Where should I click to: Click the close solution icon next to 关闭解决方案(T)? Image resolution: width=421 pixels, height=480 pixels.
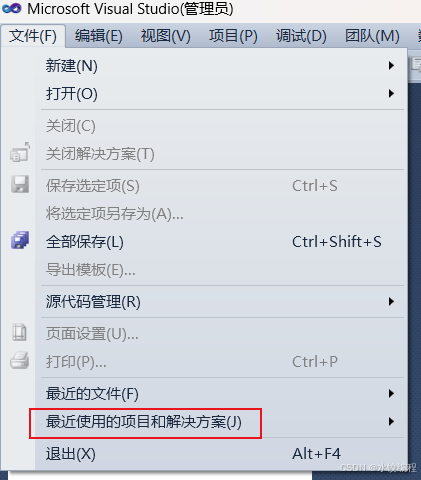coord(20,153)
